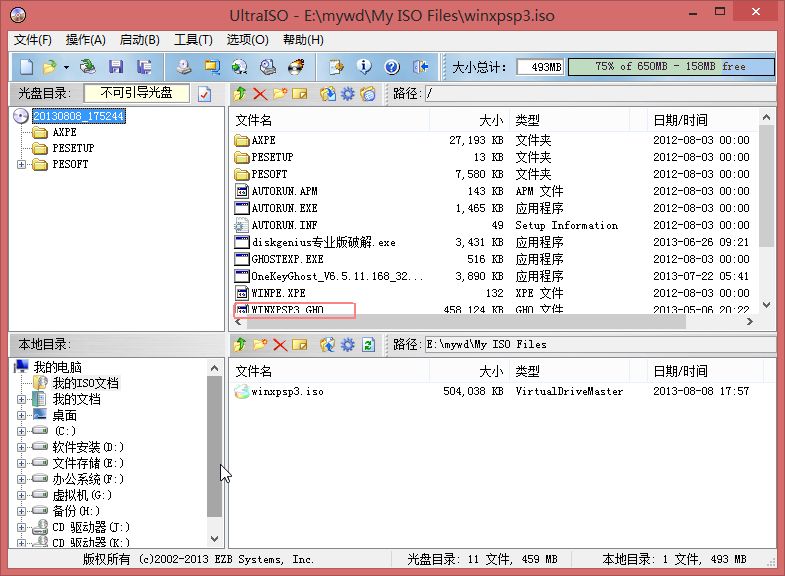Screen dimensions: 785x576
Task: Click the Exit door icon
Action: click(x=420, y=67)
